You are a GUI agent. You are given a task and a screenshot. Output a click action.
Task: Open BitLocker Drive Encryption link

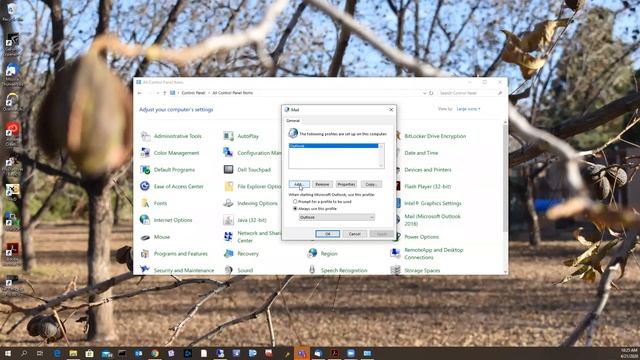coord(435,136)
